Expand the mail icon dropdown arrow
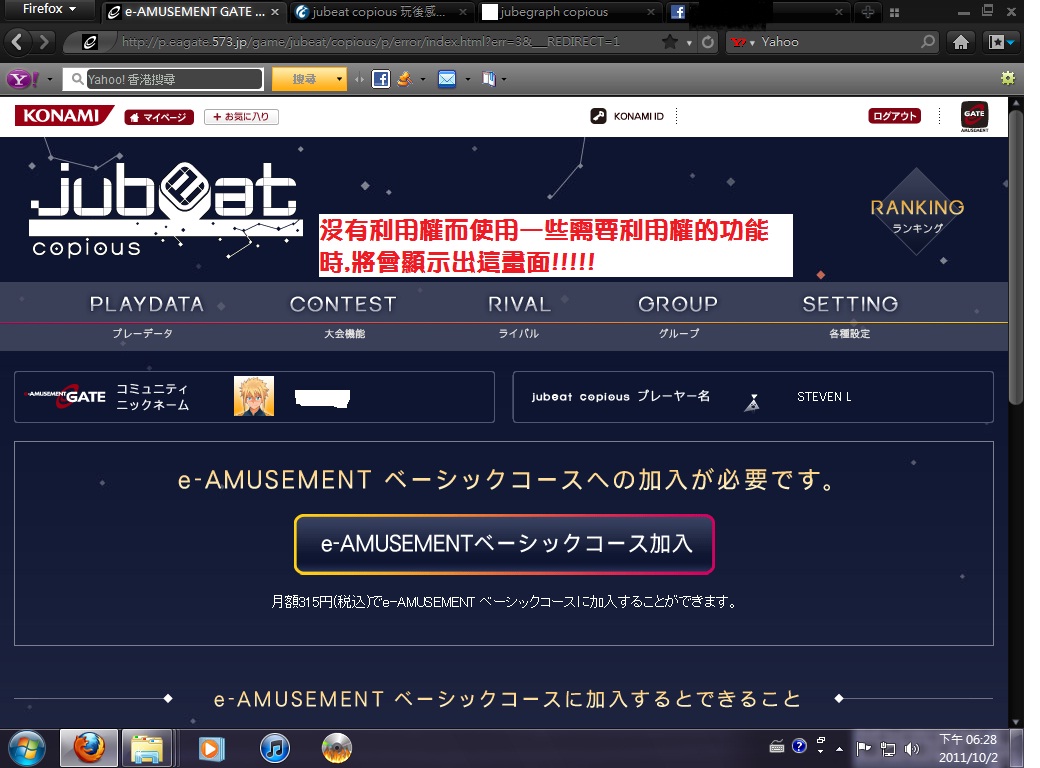The height and width of the screenshot is (768, 1040). point(468,80)
